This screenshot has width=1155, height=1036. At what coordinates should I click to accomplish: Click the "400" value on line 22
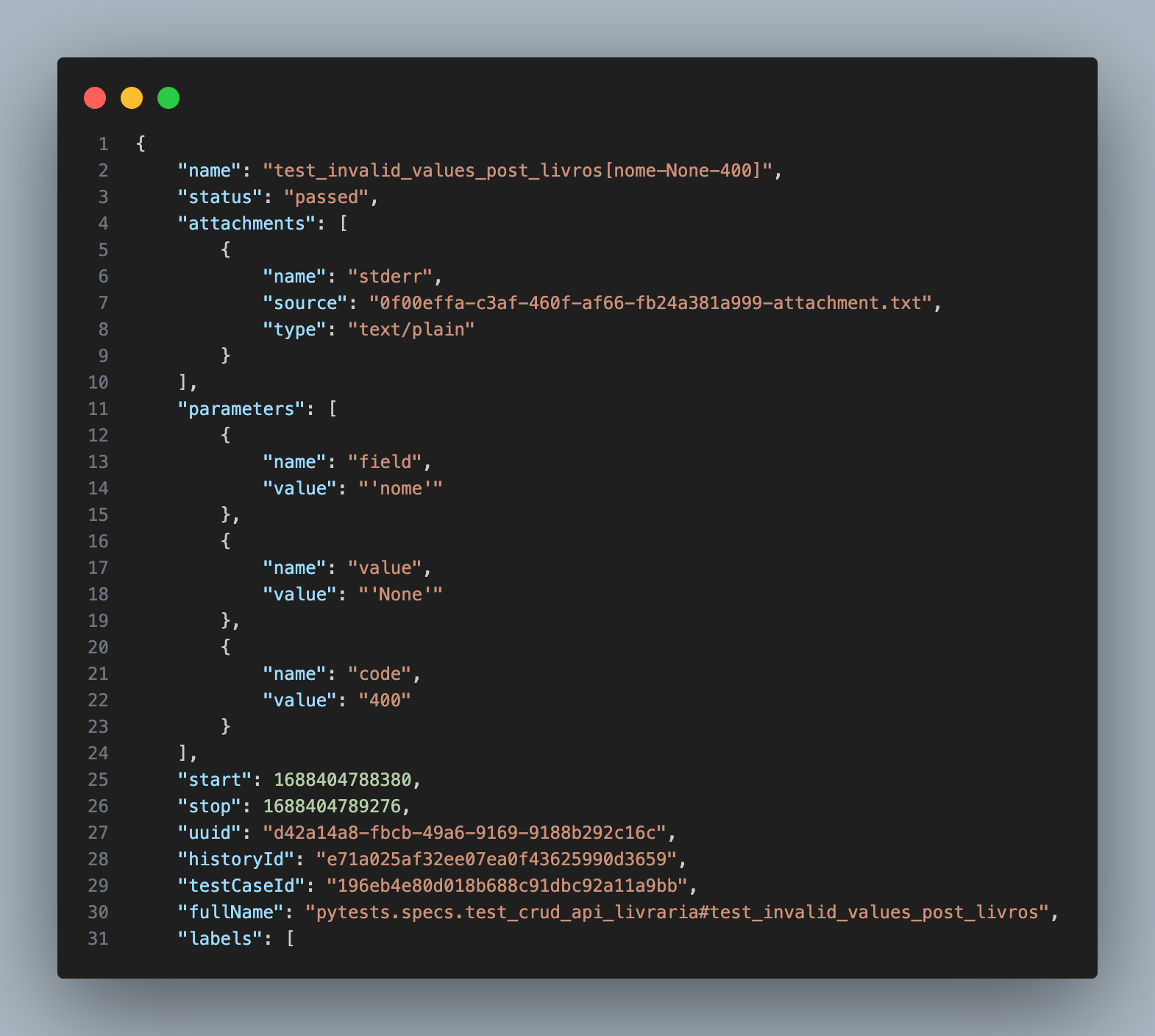pos(385,700)
